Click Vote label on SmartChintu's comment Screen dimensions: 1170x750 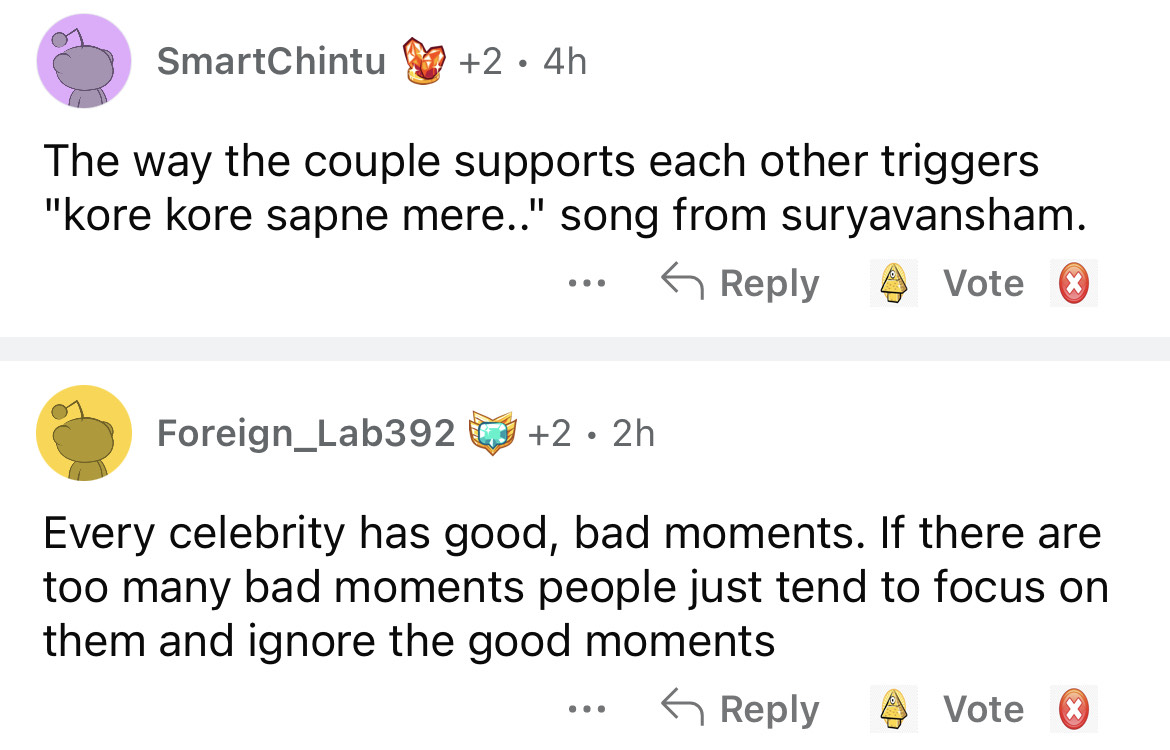[x=984, y=284]
